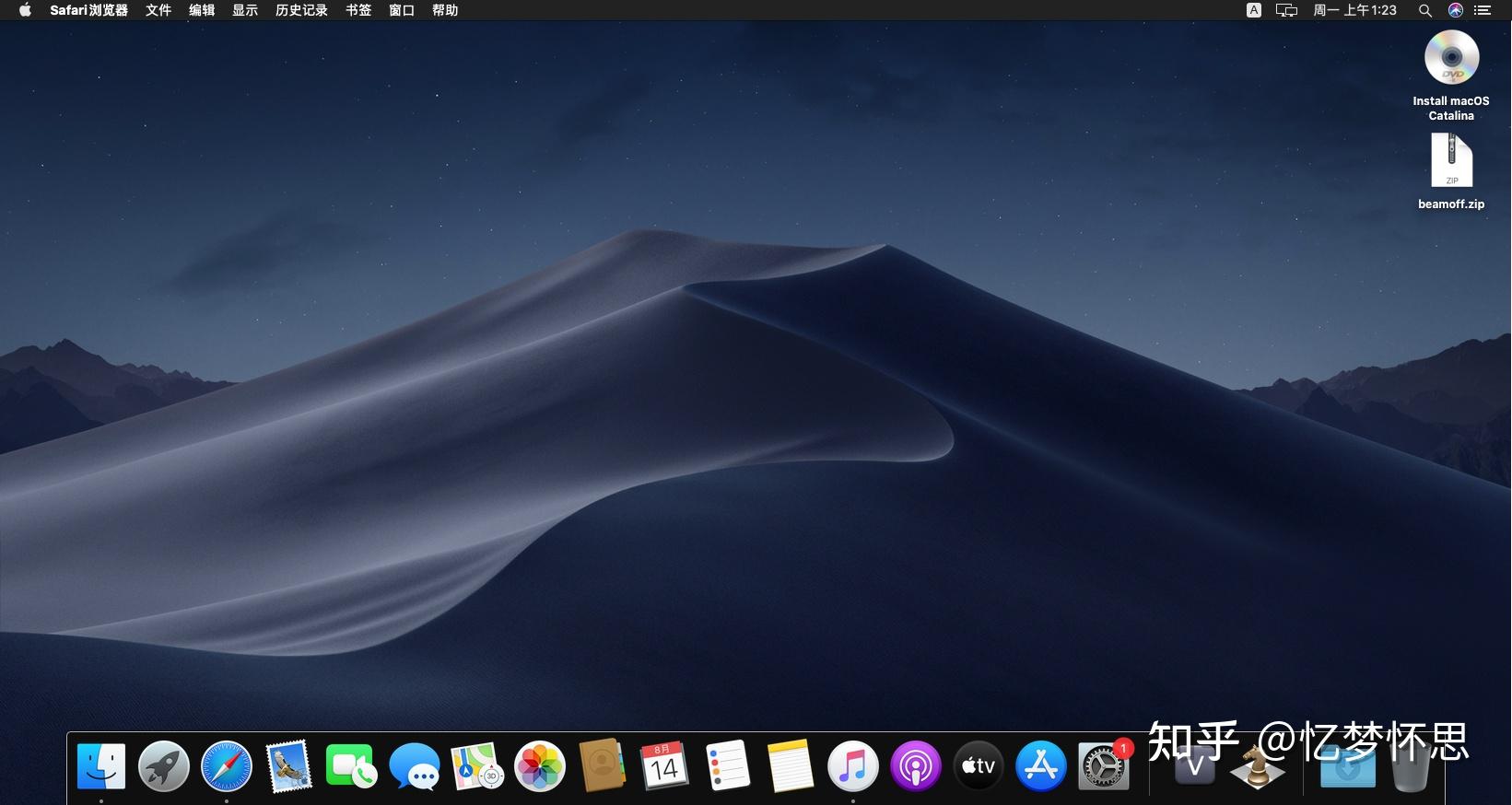1512x805 pixels.
Task: Activate Siri from menu bar
Action: click(x=1456, y=10)
